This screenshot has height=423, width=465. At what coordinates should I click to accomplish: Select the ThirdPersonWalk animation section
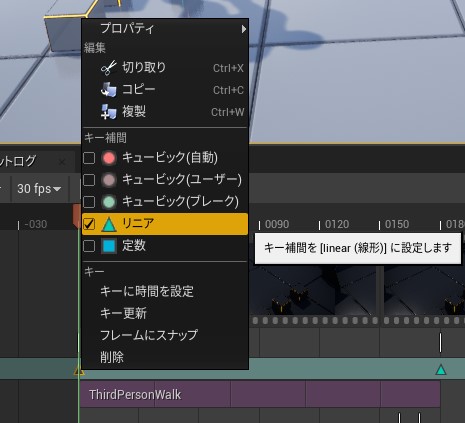coord(260,395)
